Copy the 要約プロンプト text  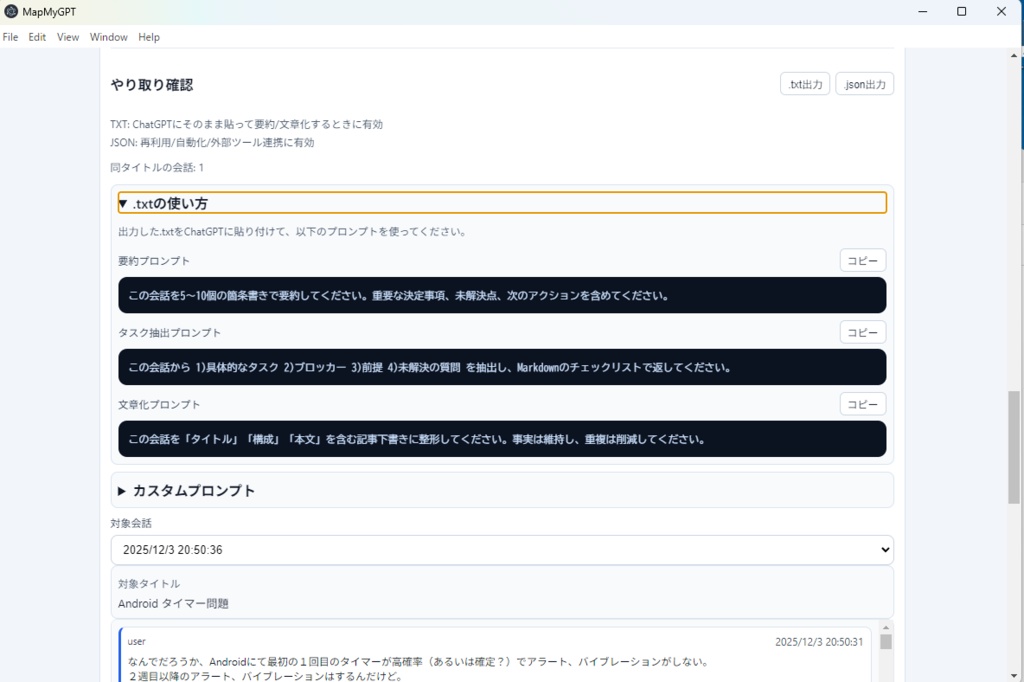click(x=862, y=260)
